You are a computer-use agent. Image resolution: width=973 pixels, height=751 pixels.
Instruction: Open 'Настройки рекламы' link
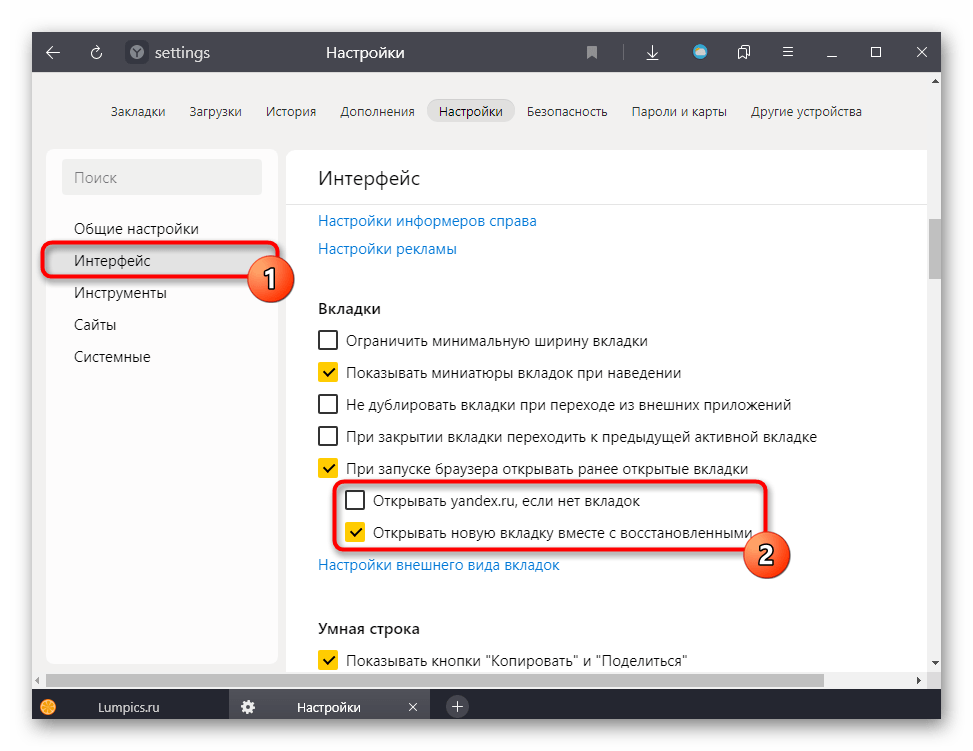[387, 249]
